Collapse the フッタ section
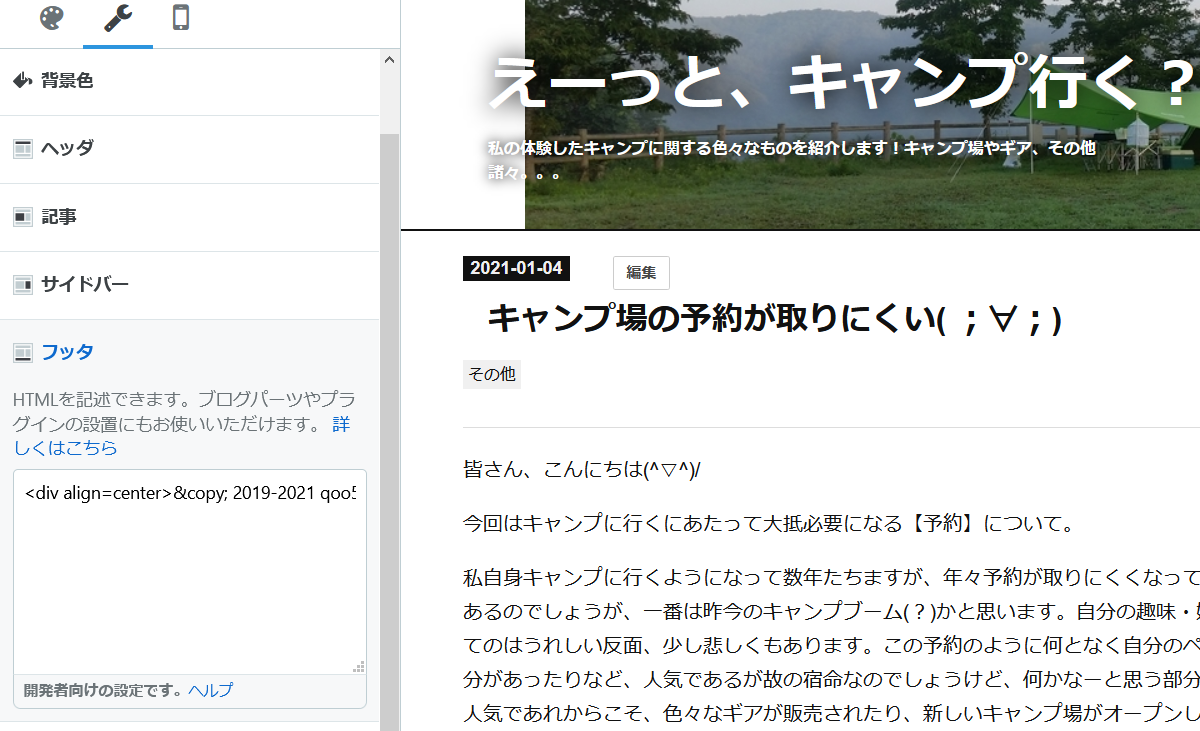The width and height of the screenshot is (1200, 731). coord(190,352)
